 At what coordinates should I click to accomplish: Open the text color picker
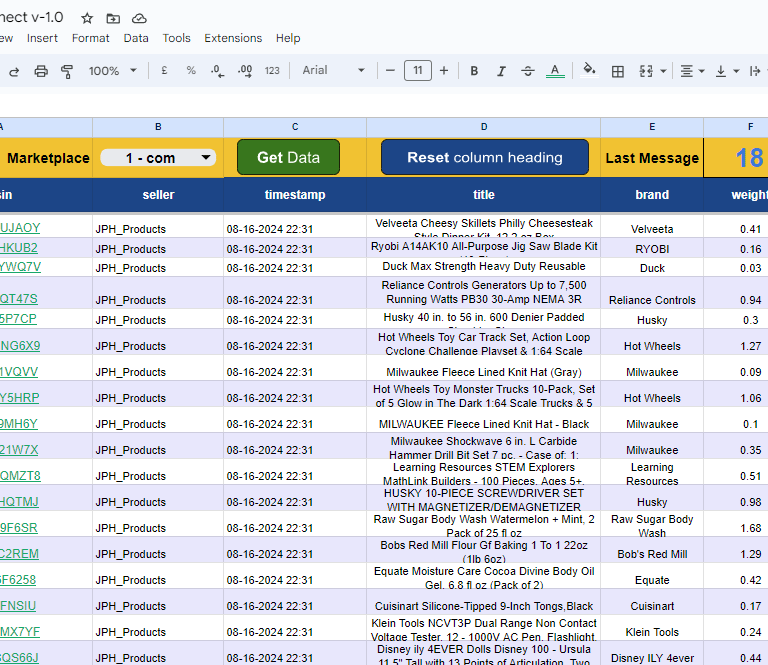(555, 71)
